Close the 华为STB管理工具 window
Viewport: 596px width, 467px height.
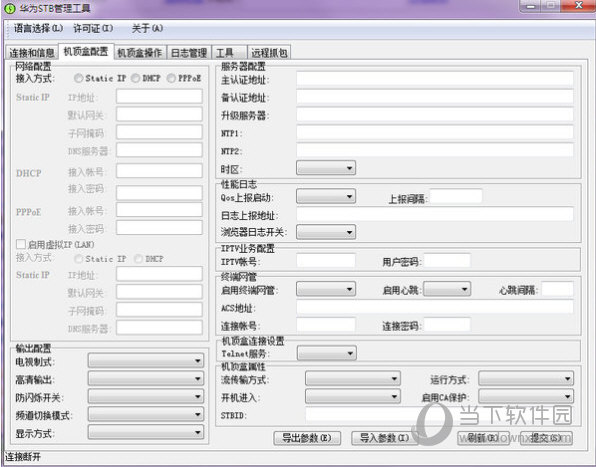579,5
